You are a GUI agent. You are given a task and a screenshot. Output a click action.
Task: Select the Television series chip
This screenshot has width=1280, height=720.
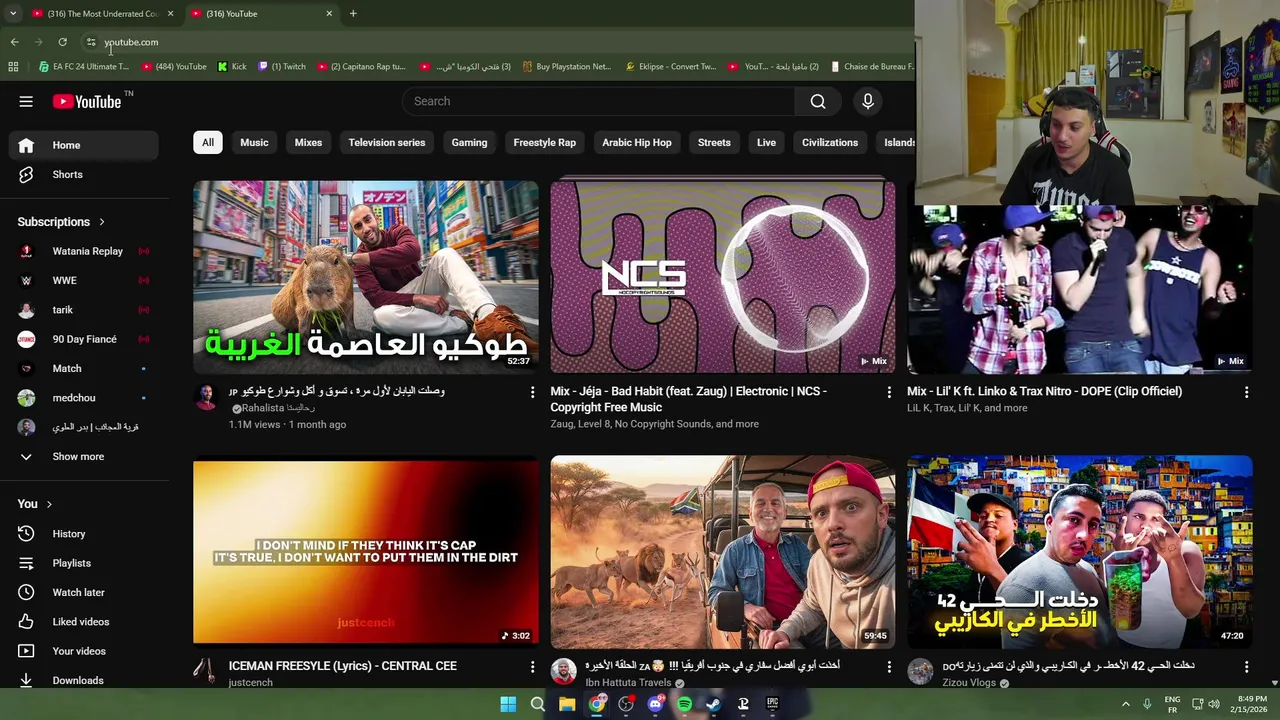387,142
